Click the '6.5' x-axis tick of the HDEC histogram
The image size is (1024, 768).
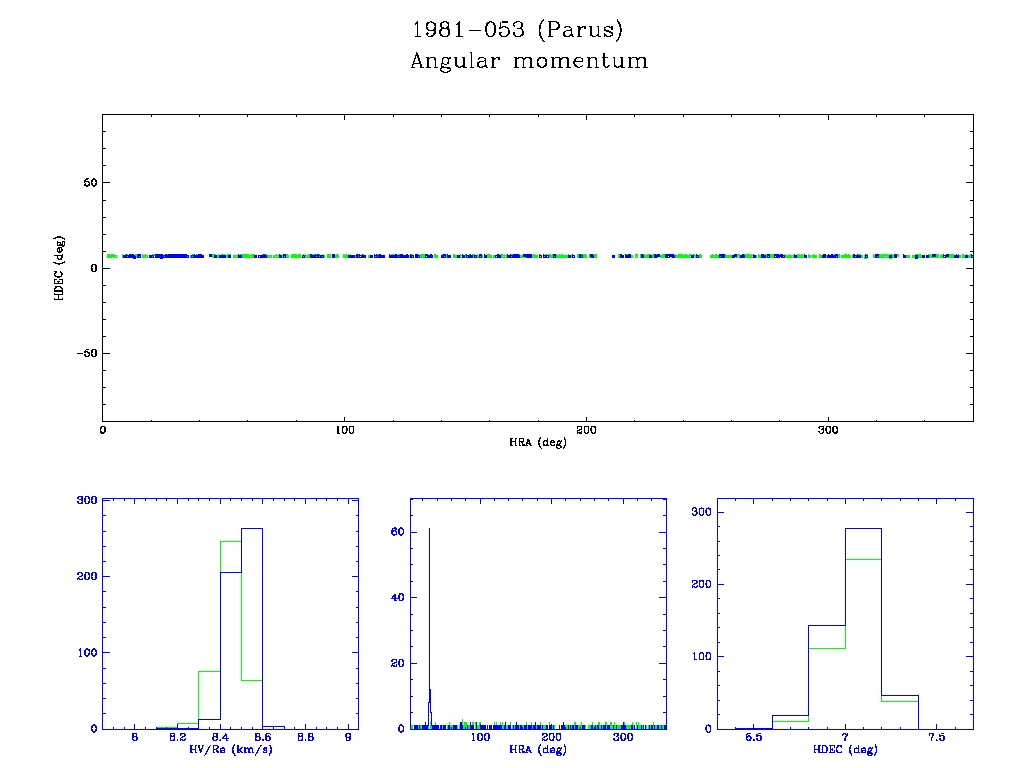point(753,738)
